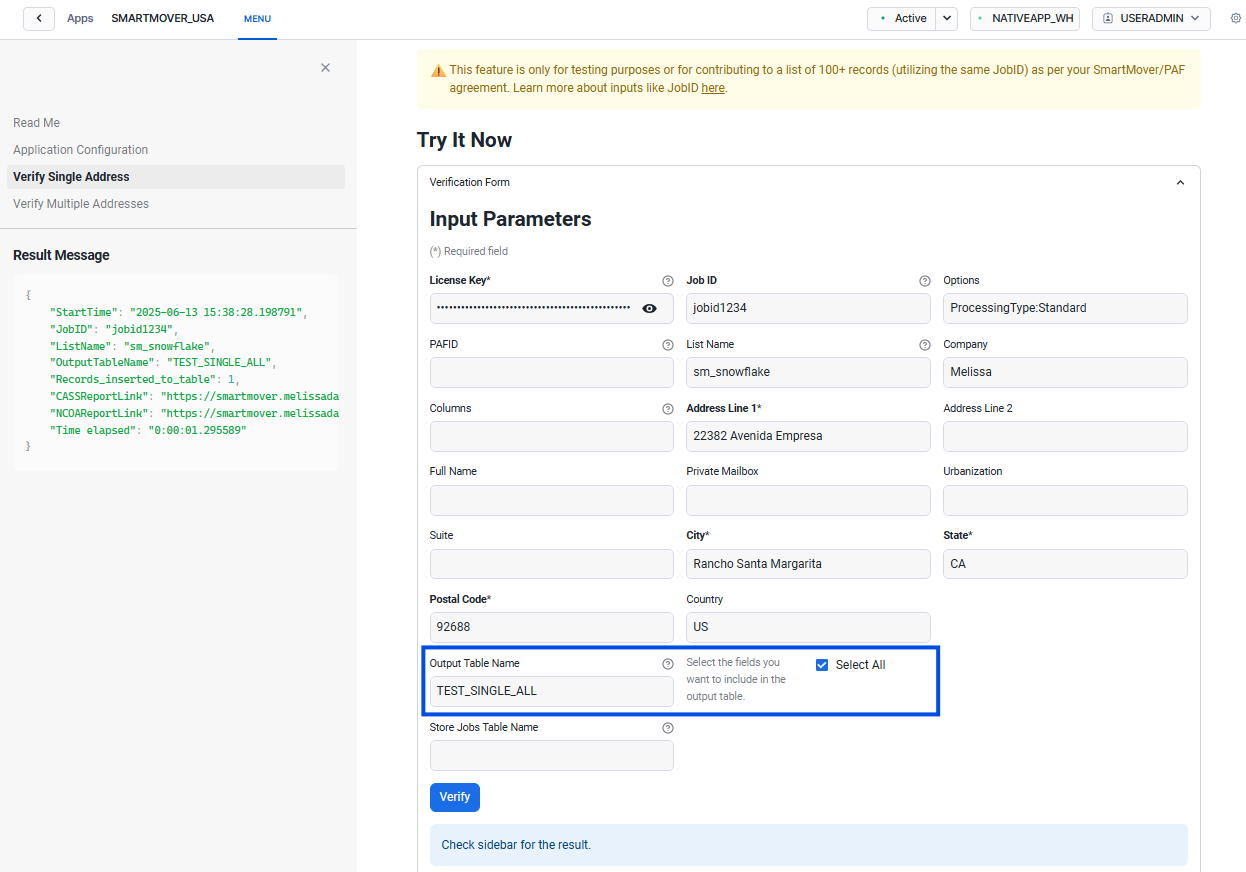1246x872 pixels.
Task: Click the Urbanization input field
Action: 1065,500
